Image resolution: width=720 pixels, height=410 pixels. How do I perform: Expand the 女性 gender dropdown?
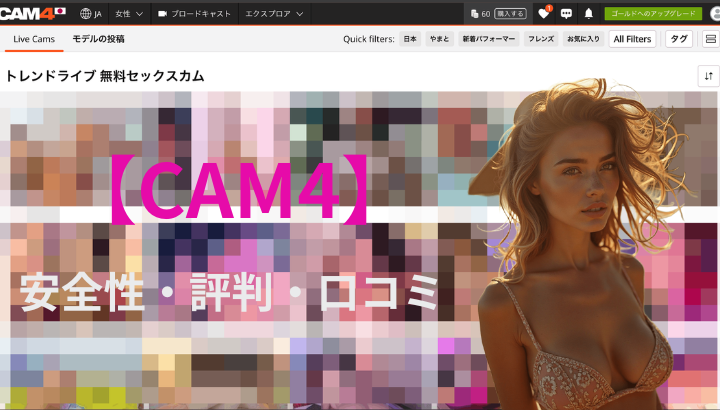click(x=129, y=14)
